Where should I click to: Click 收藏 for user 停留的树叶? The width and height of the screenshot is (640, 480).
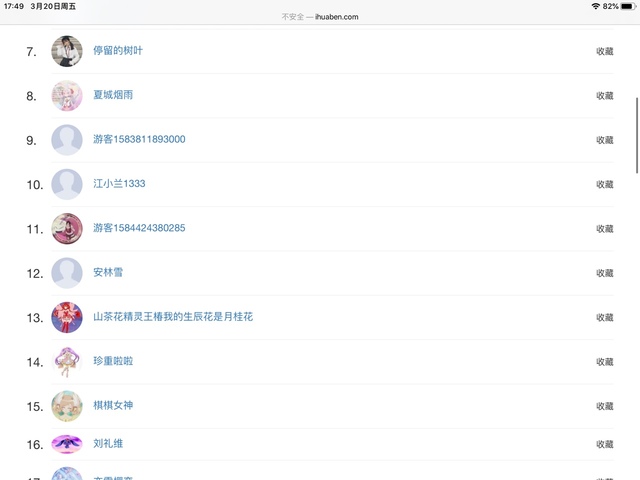[604, 51]
